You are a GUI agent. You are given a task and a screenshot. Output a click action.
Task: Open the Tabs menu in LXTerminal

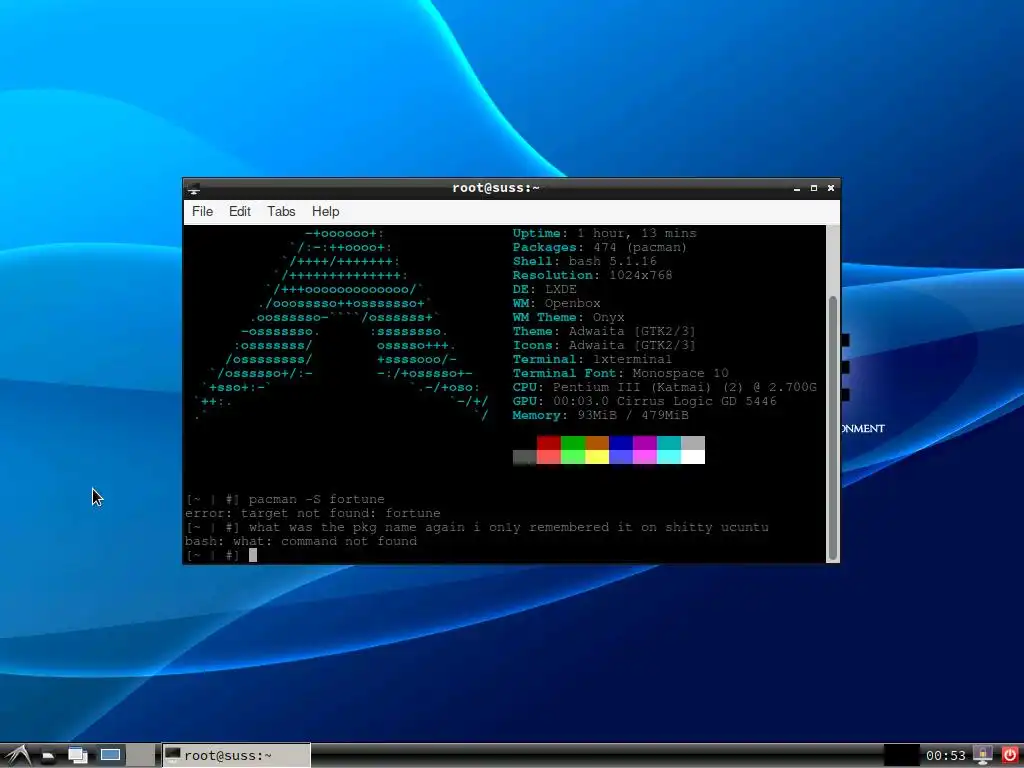(x=281, y=212)
